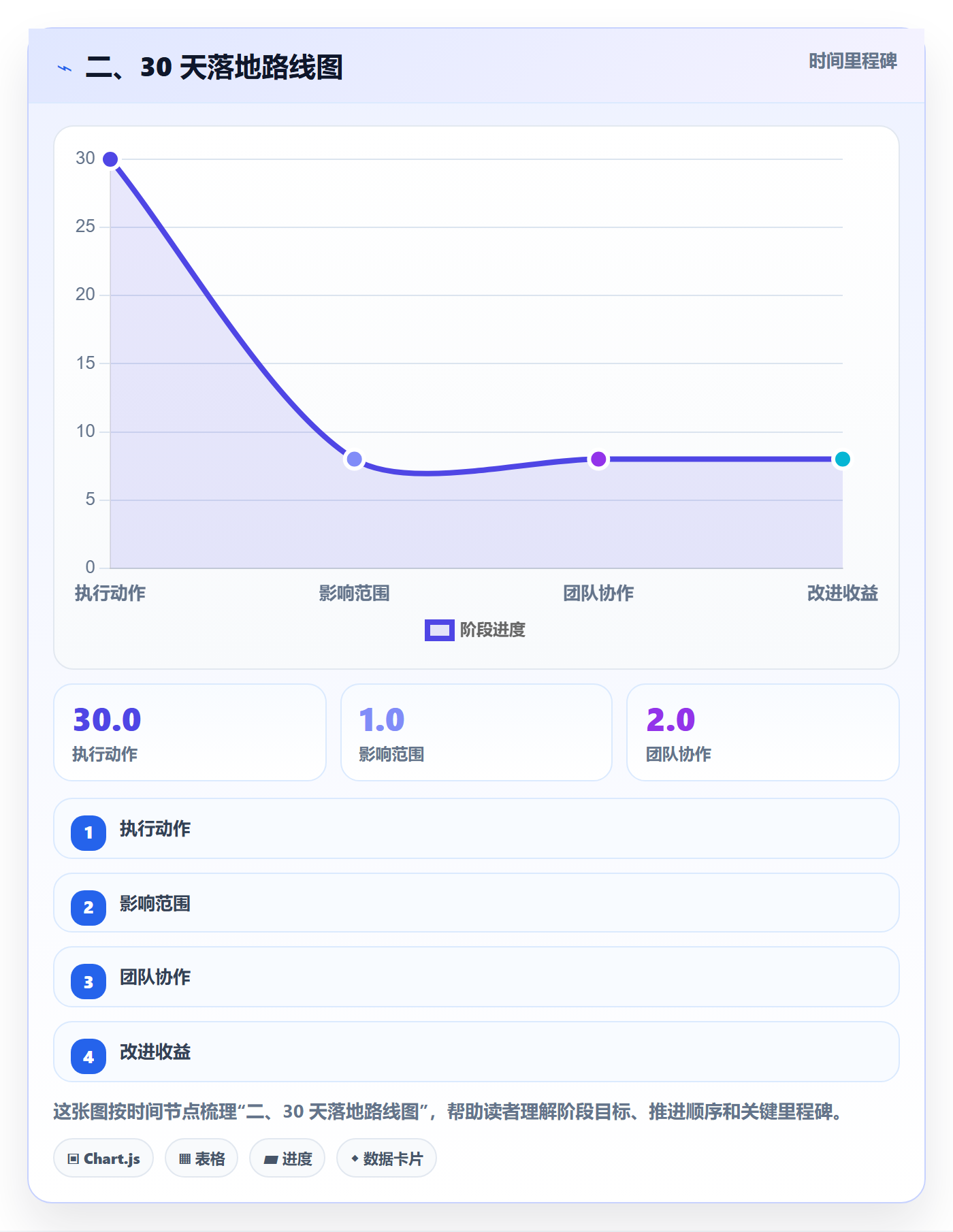Screen dimensions: 953x1232
Task: Click the 2.0 团队协作 data card
Action: [x=763, y=732]
